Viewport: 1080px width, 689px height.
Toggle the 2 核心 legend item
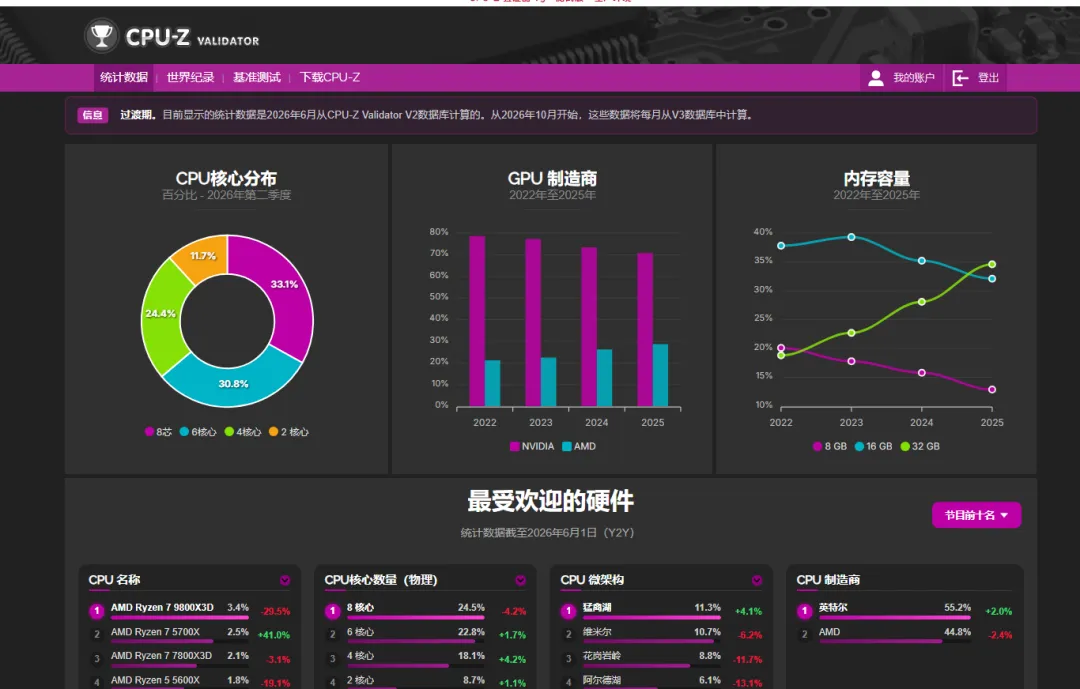[x=289, y=432]
